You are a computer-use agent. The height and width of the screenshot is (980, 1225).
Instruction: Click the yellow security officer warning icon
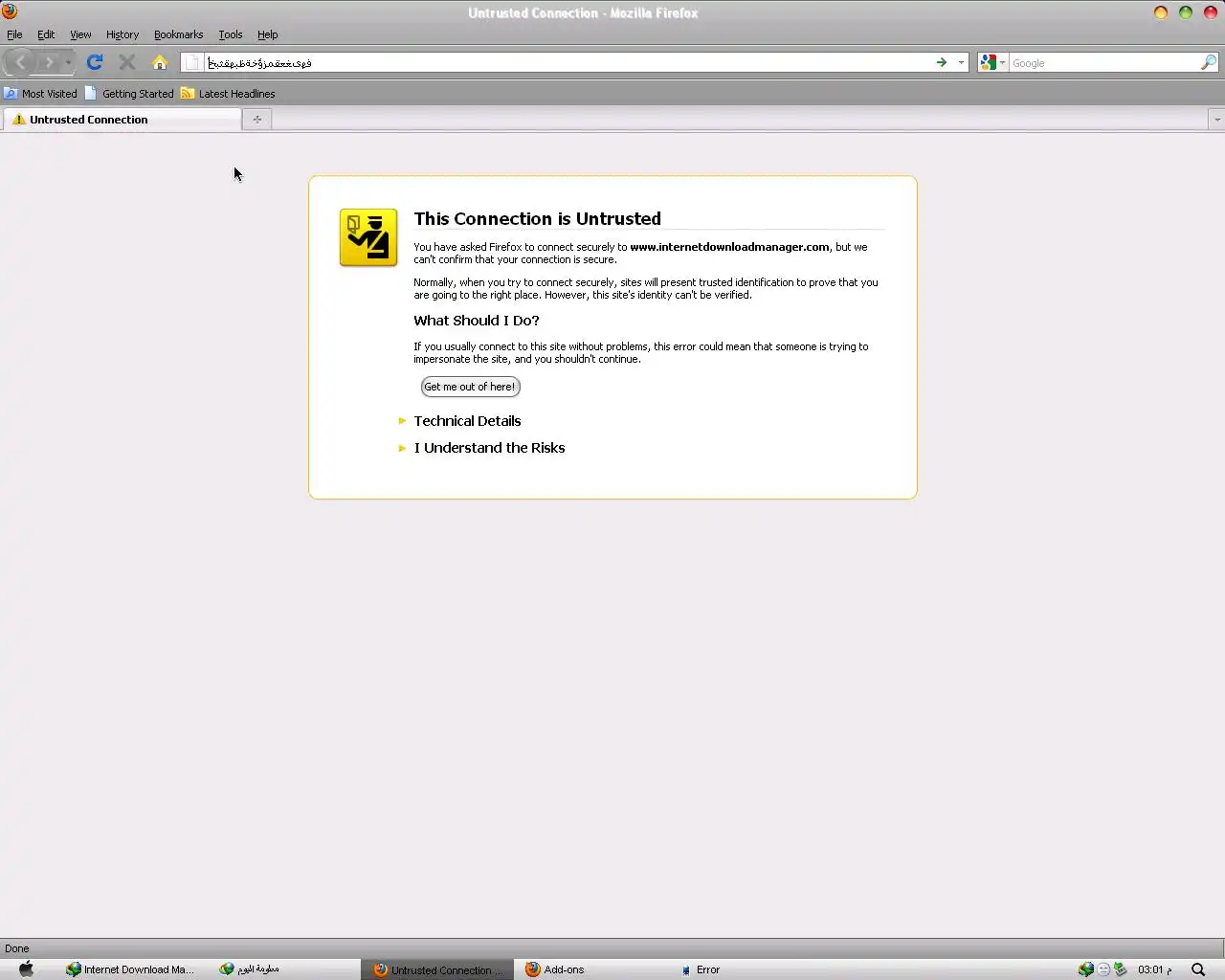tap(368, 237)
